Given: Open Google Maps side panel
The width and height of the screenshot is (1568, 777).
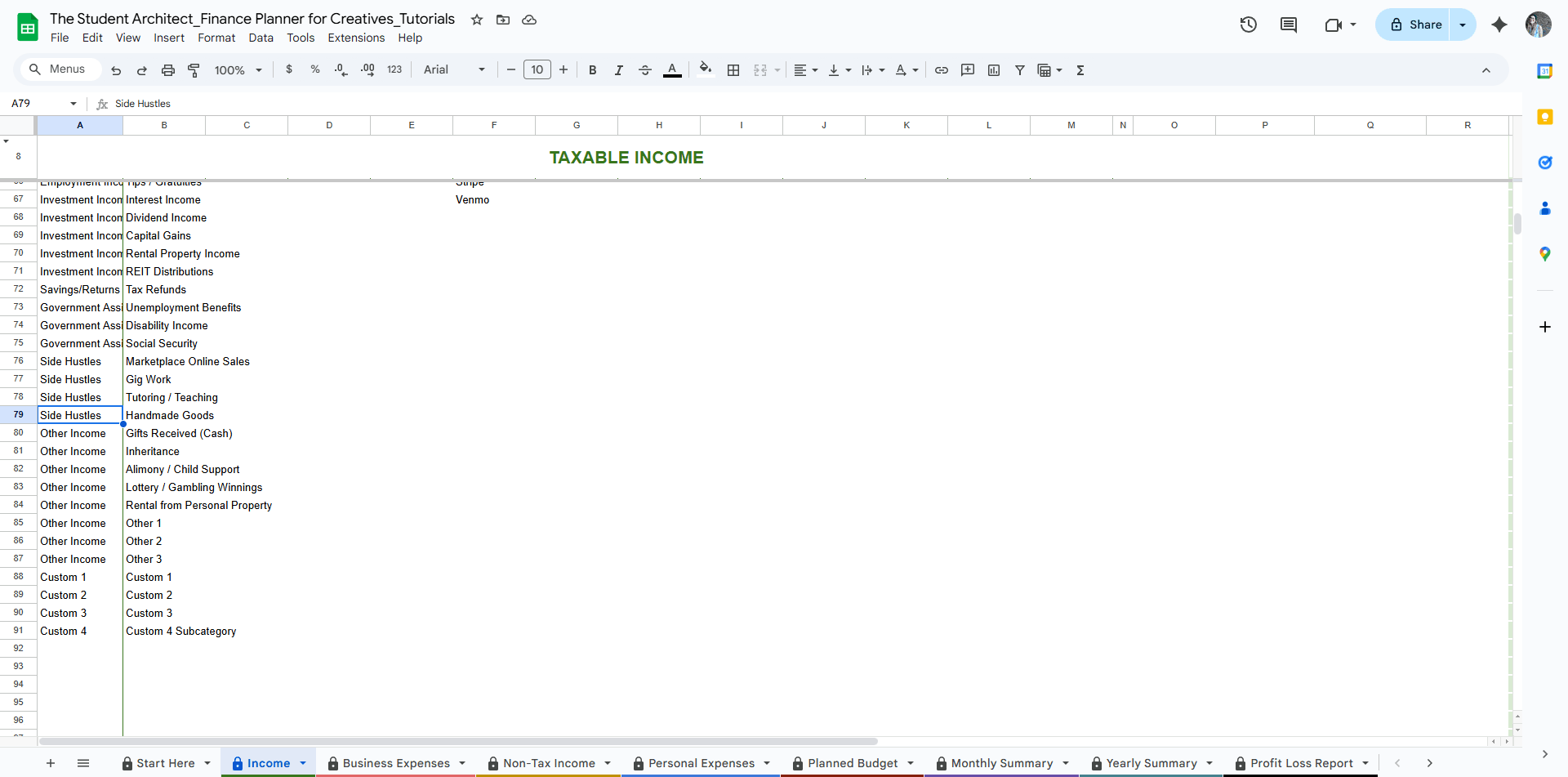Looking at the screenshot, I should (x=1545, y=254).
